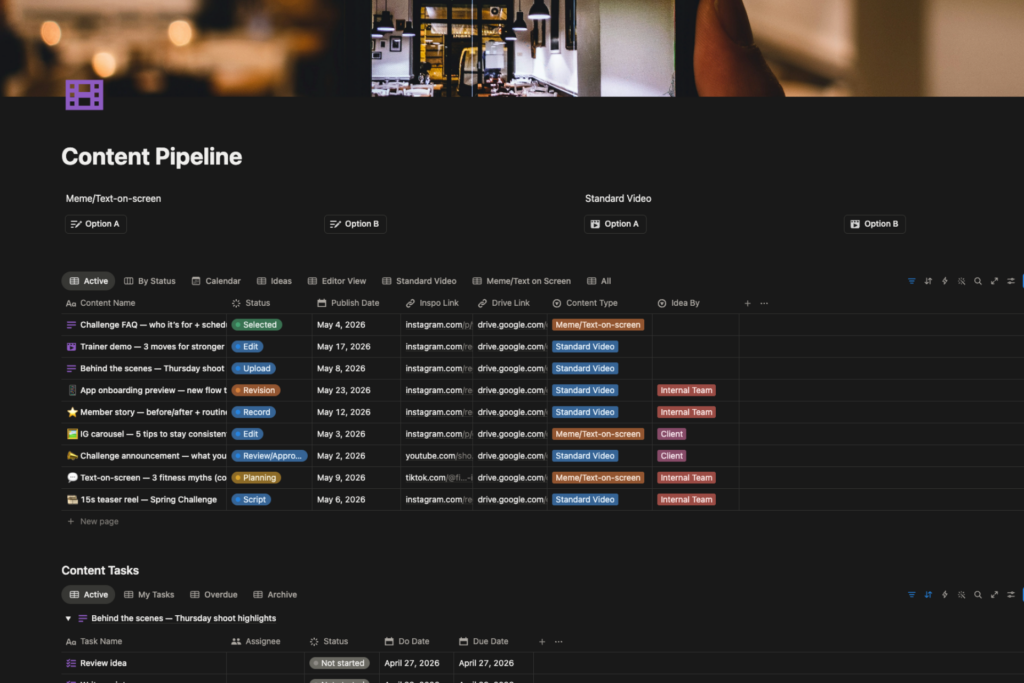Add a New page row to Content Pipeline
1024x683 pixels.
(x=93, y=522)
